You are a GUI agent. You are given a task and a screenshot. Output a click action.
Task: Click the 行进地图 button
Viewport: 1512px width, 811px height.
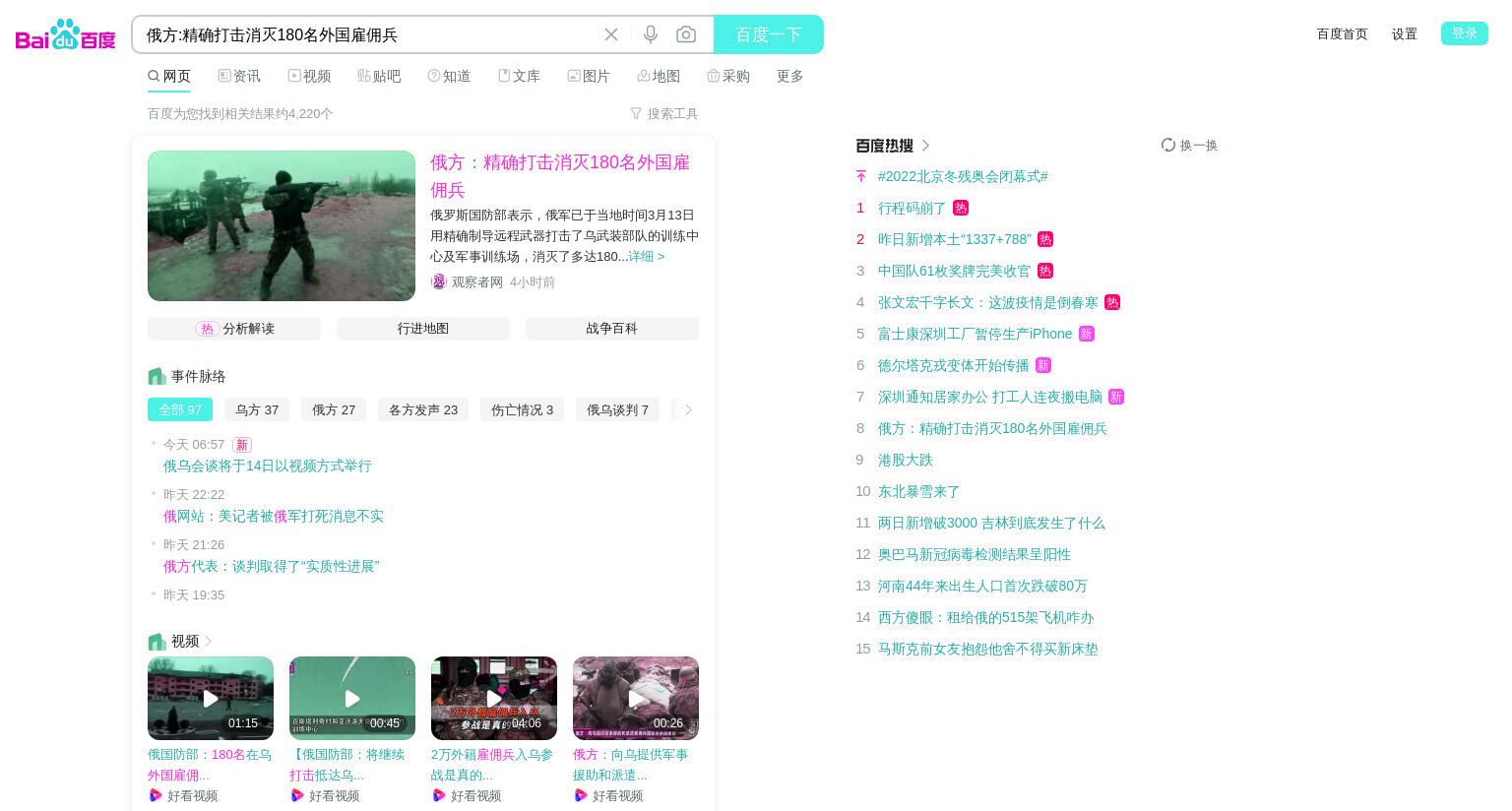(x=423, y=329)
